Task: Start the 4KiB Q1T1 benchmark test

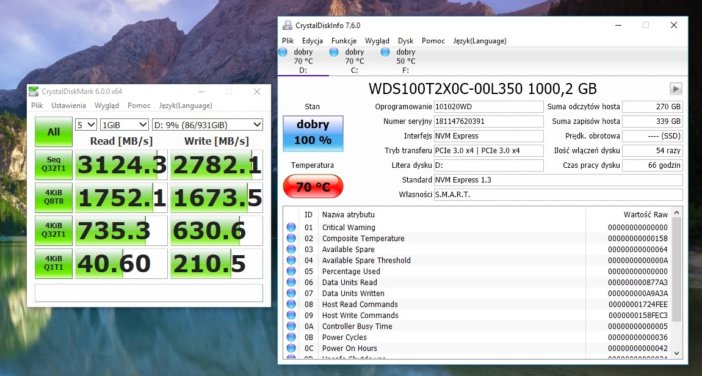Action: point(54,264)
